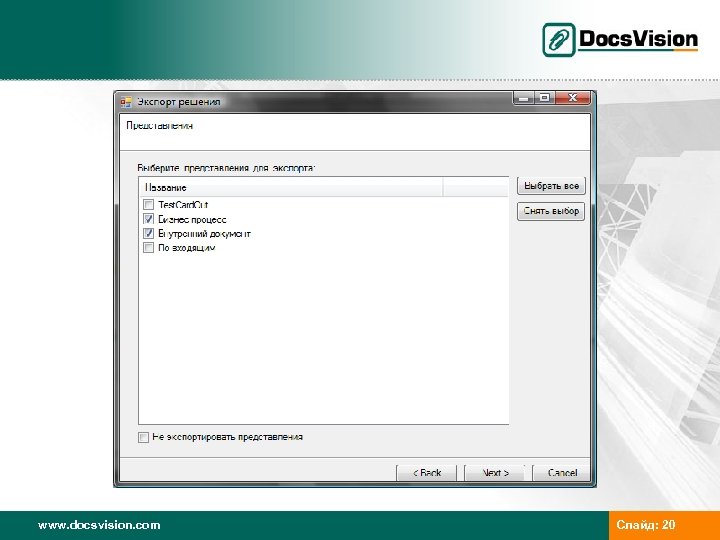Image resolution: width=720 pixels, height=540 pixels.
Task: Uncheck the Внутренний документ checkbox
Action: (148, 233)
